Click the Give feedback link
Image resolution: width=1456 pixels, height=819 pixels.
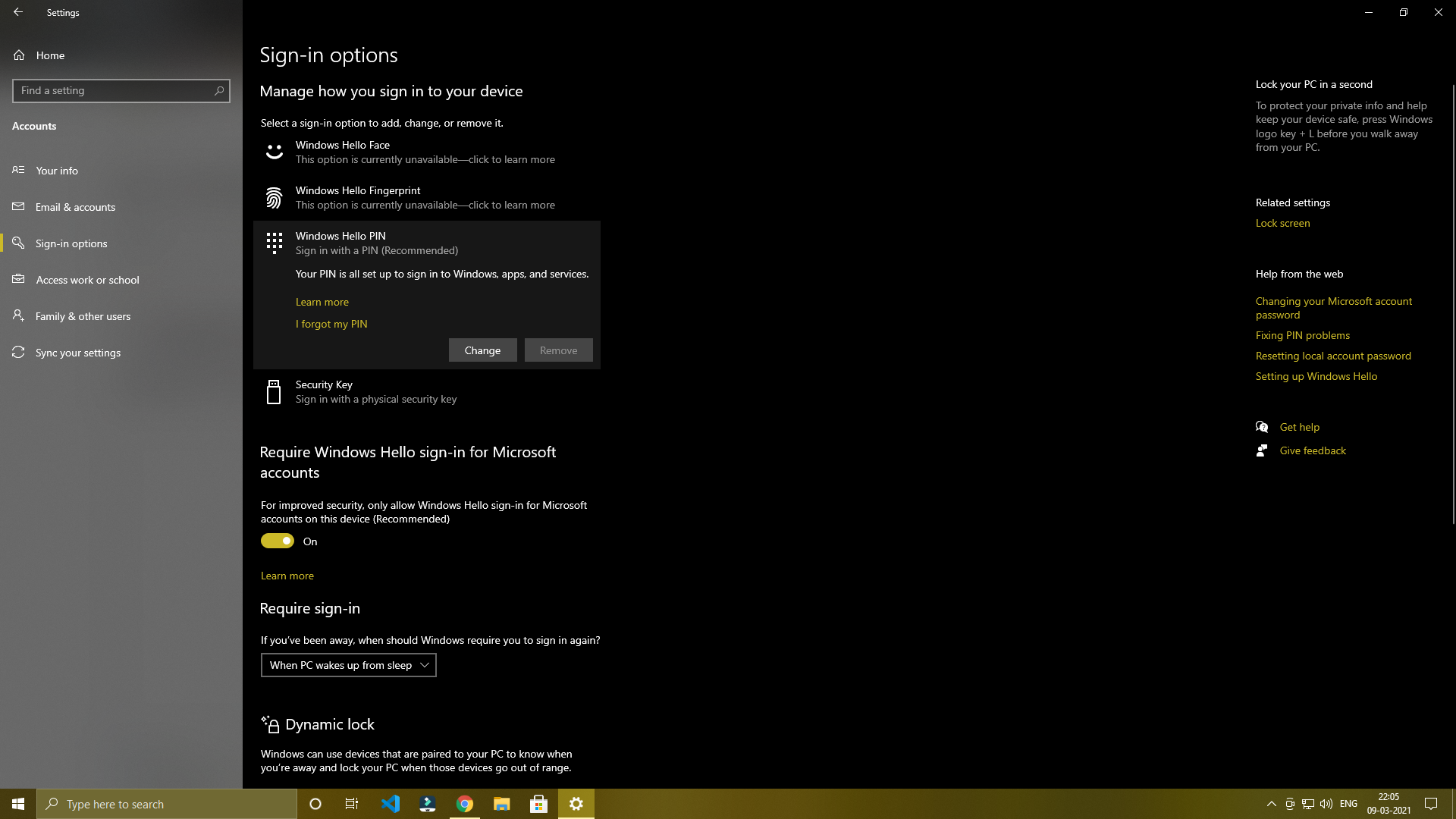pos(1313,450)
